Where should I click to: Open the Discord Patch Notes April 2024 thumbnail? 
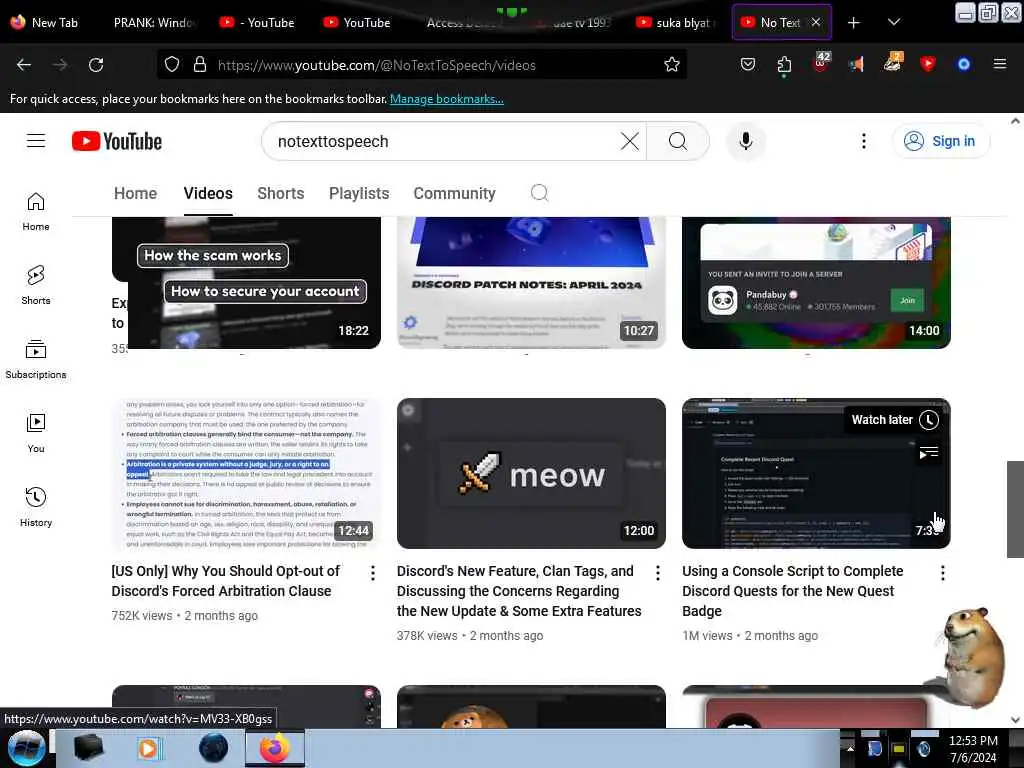[x=531, y=283]
